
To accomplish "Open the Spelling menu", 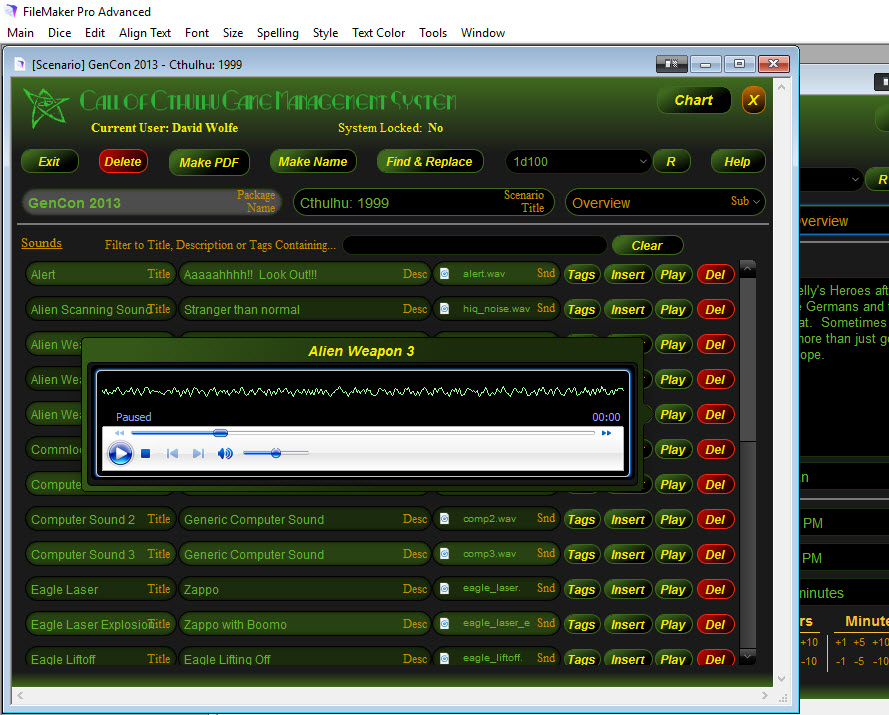I will point(277,33).
